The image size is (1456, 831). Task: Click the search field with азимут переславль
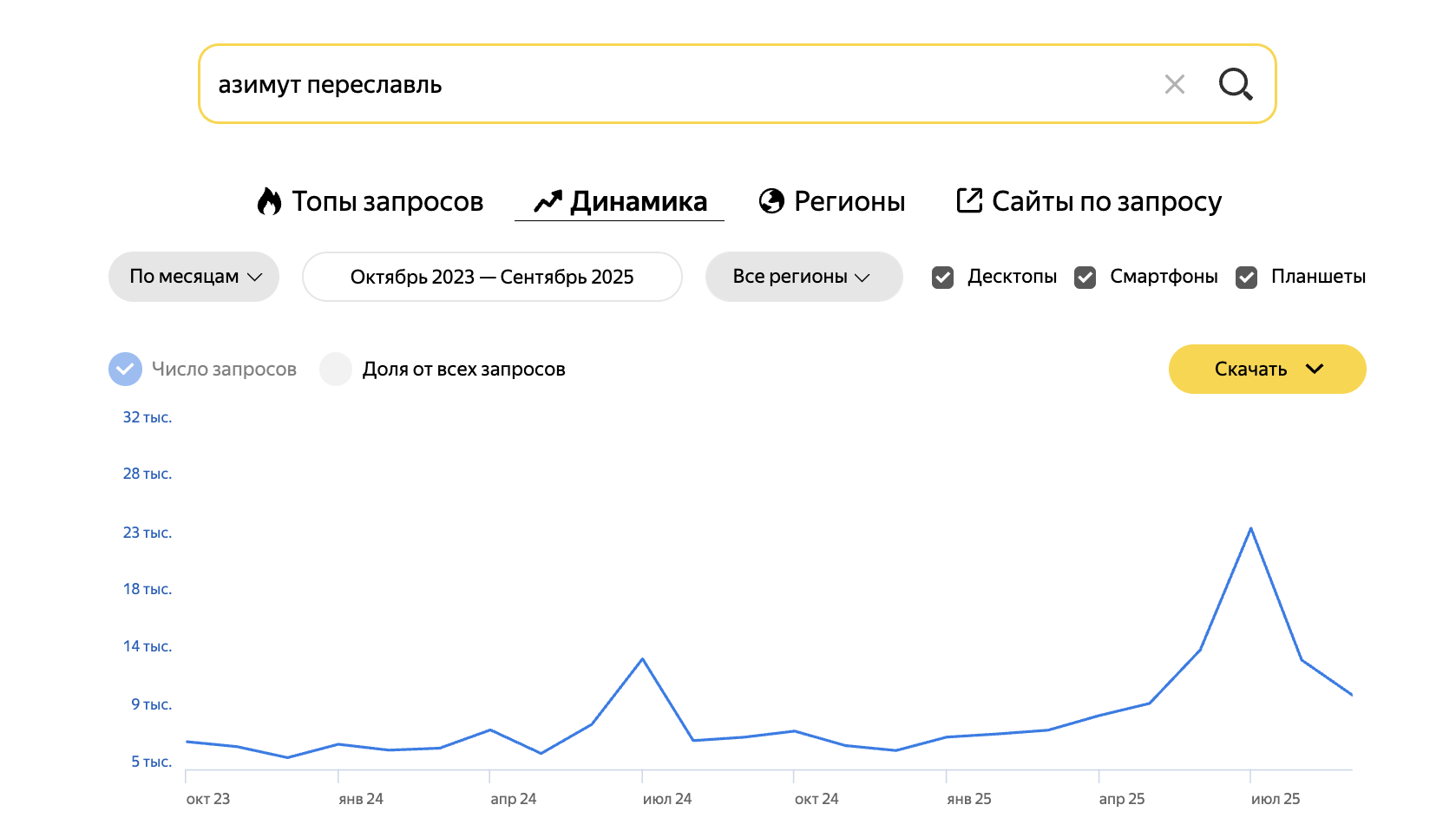(x=677, y=84)
